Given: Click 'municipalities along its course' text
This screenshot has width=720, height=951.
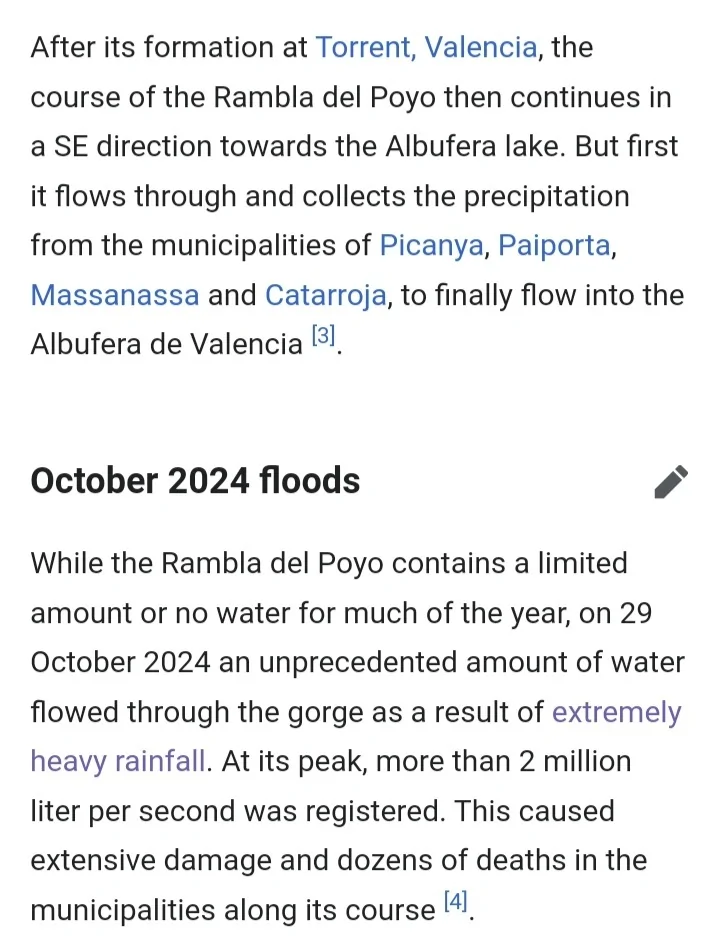Looking at the screenshot, I should (232, 910).
